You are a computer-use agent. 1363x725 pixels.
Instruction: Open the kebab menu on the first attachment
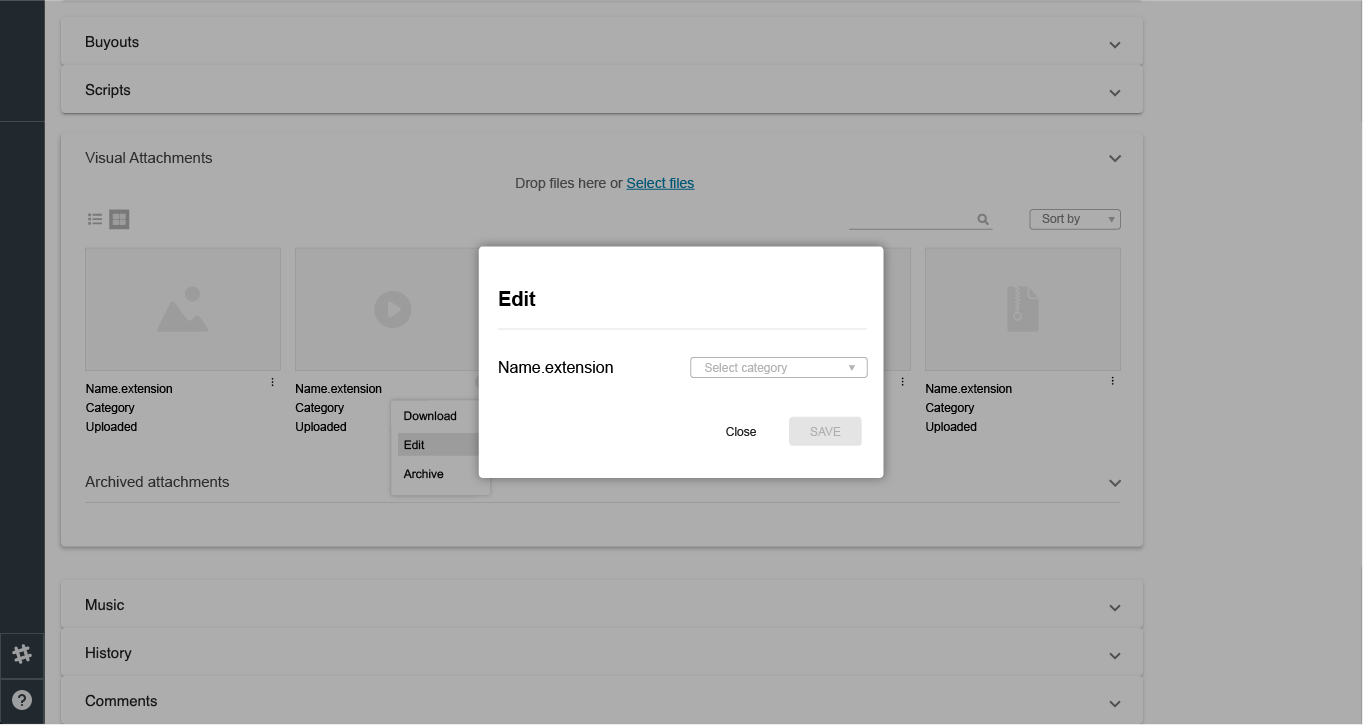click(271, 381)
